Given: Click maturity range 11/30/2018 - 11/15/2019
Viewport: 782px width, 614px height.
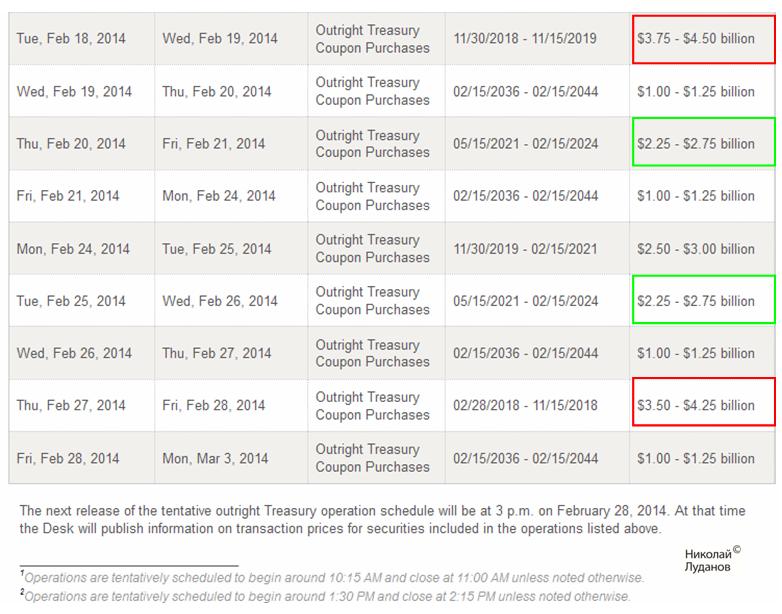Looking at the screenshot, I should (524, 39).
